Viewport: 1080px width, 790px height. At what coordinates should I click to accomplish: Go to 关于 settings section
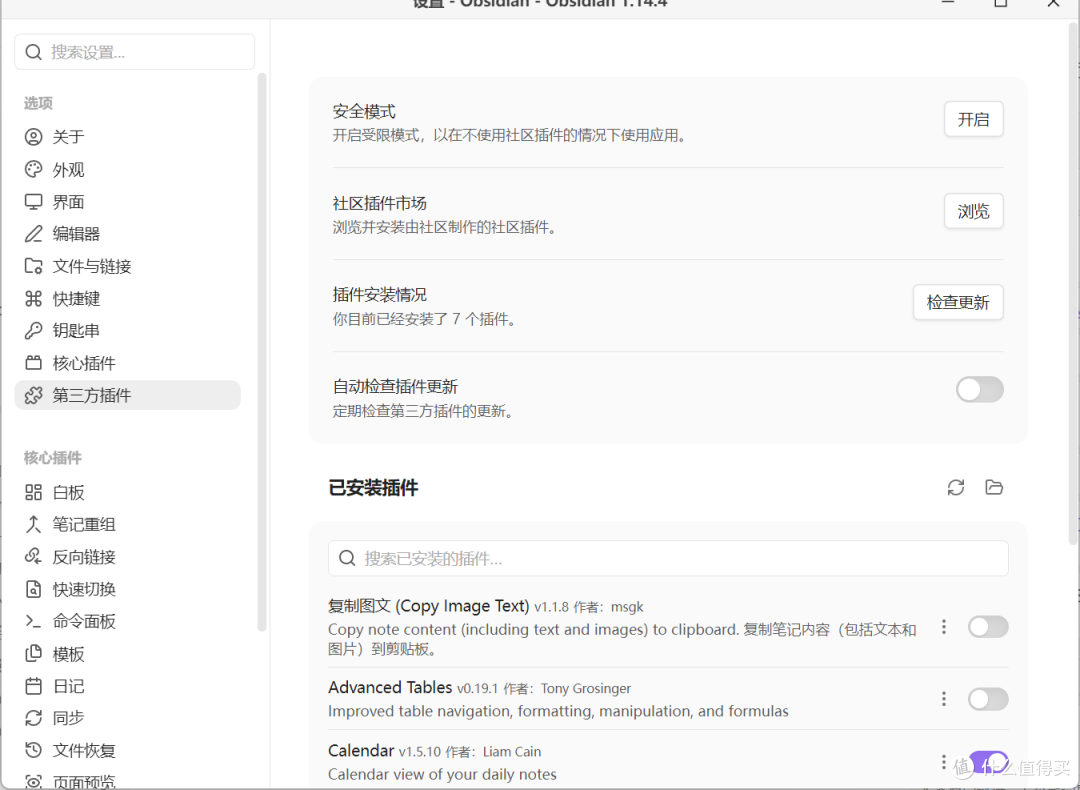(127, 136)
